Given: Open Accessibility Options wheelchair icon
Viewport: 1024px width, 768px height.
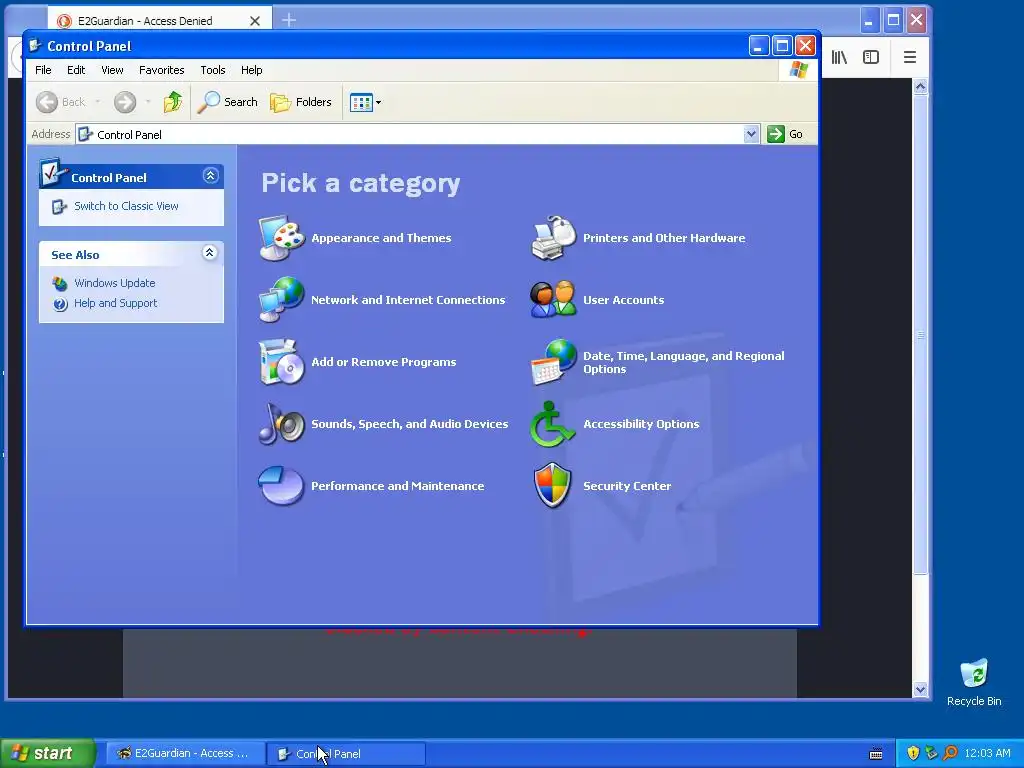Looking at the screenshot, I should [x=552, y=424].
